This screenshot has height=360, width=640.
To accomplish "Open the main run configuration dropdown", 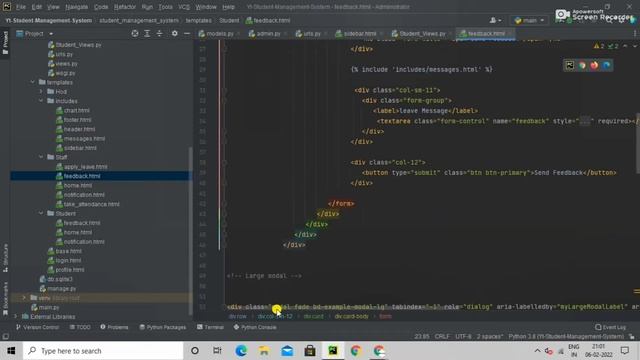I will [529, 20].
